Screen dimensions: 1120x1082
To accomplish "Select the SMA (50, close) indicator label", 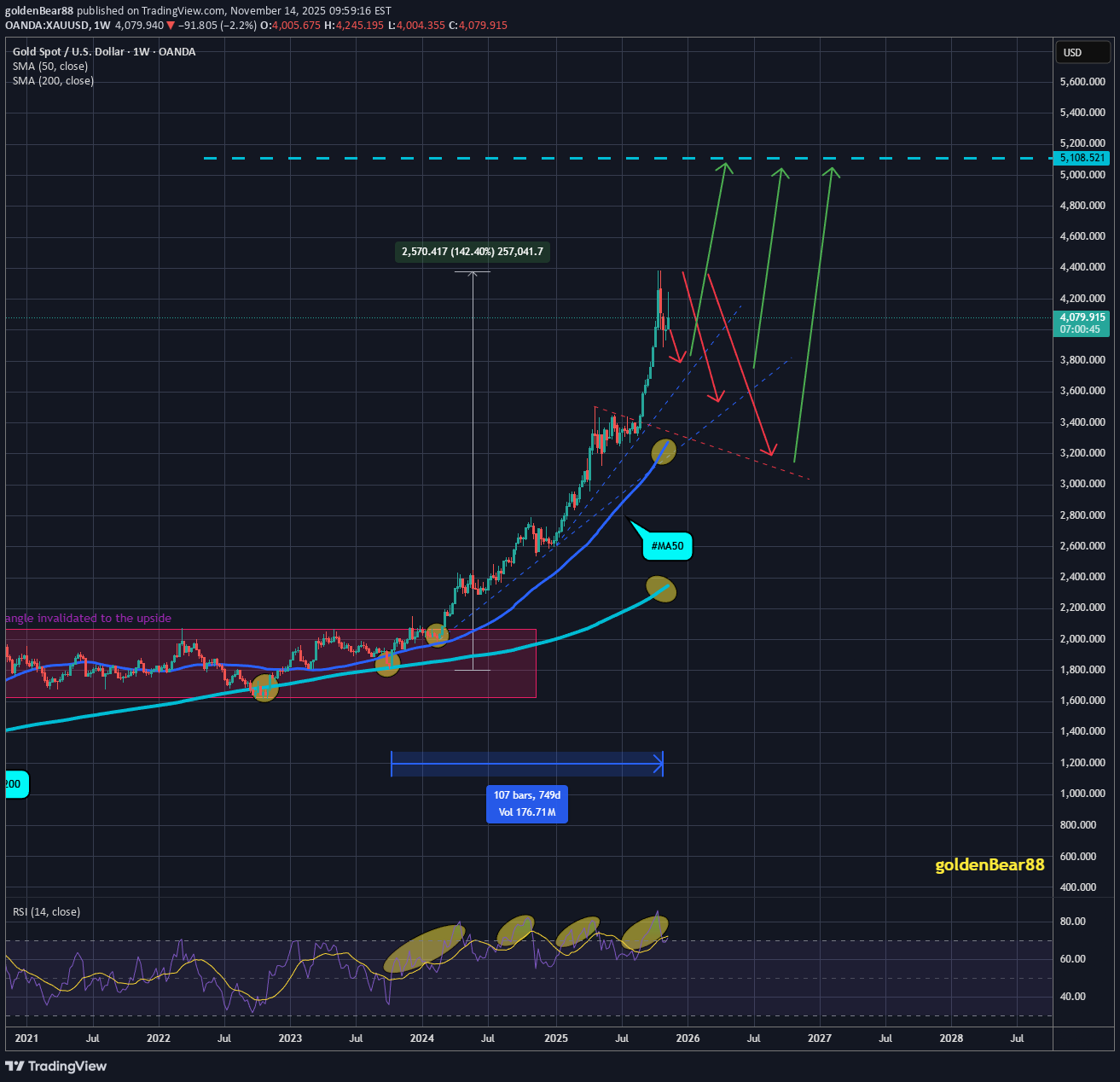I will pos(49,67).
